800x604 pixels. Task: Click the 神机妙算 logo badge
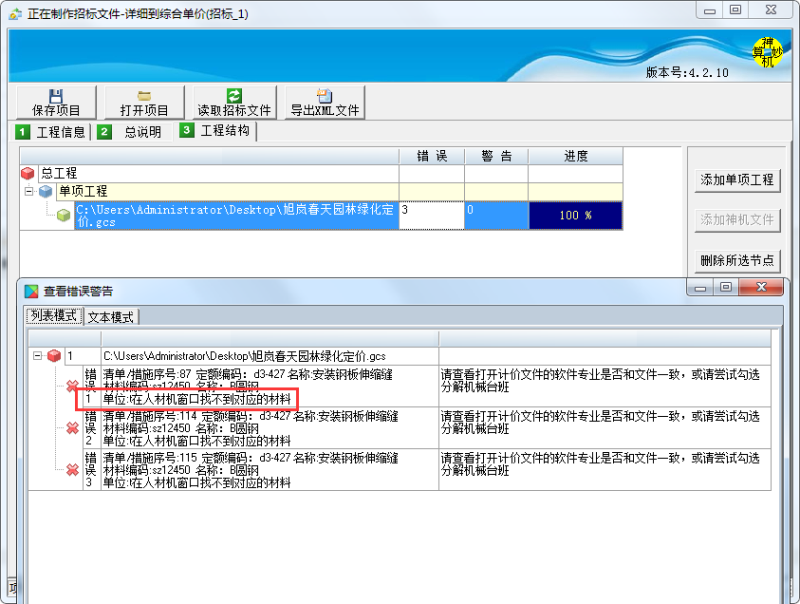click(x=767, y=52)
